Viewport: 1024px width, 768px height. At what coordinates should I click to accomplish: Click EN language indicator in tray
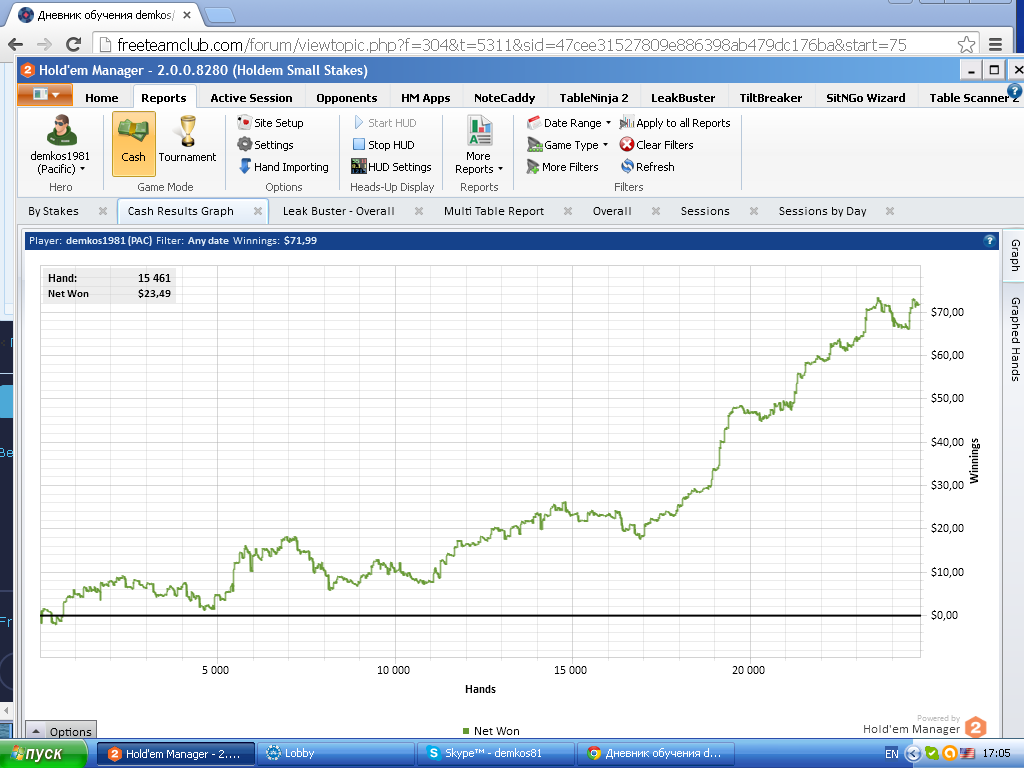(891, 754)
